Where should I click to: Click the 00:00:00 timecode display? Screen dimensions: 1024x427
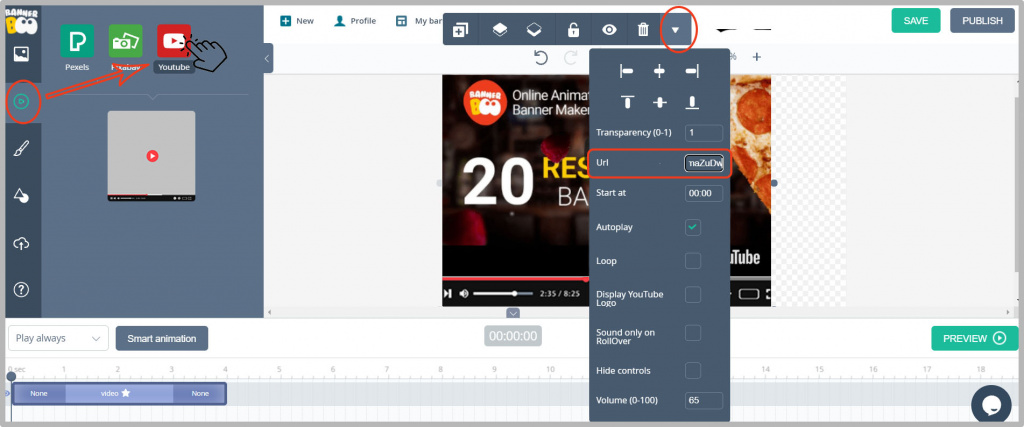pyautogui.click(x=513, y=336)
